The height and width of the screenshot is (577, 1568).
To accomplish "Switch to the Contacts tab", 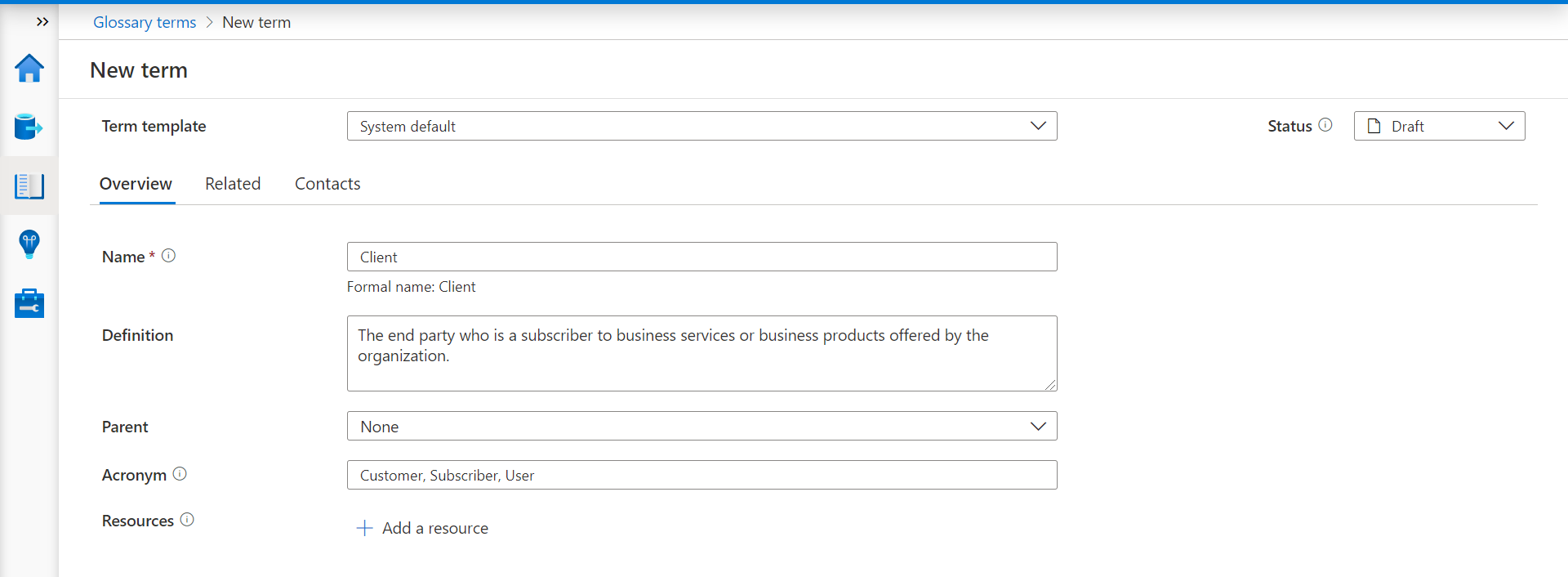I will click(327, 184).
